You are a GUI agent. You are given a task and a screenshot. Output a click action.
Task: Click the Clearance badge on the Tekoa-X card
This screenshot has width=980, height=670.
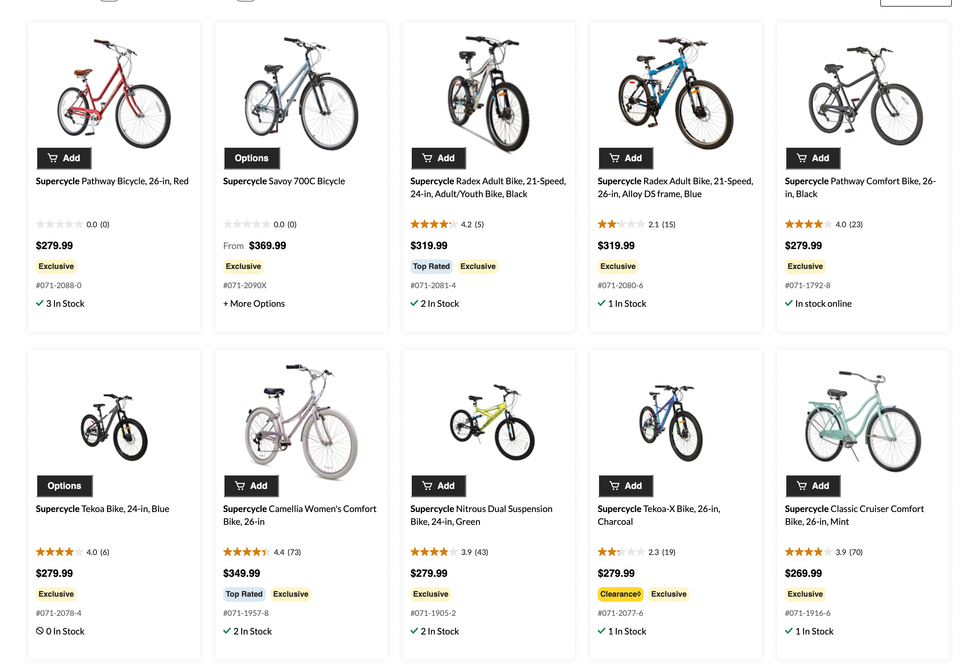click(x=620, y=593)
